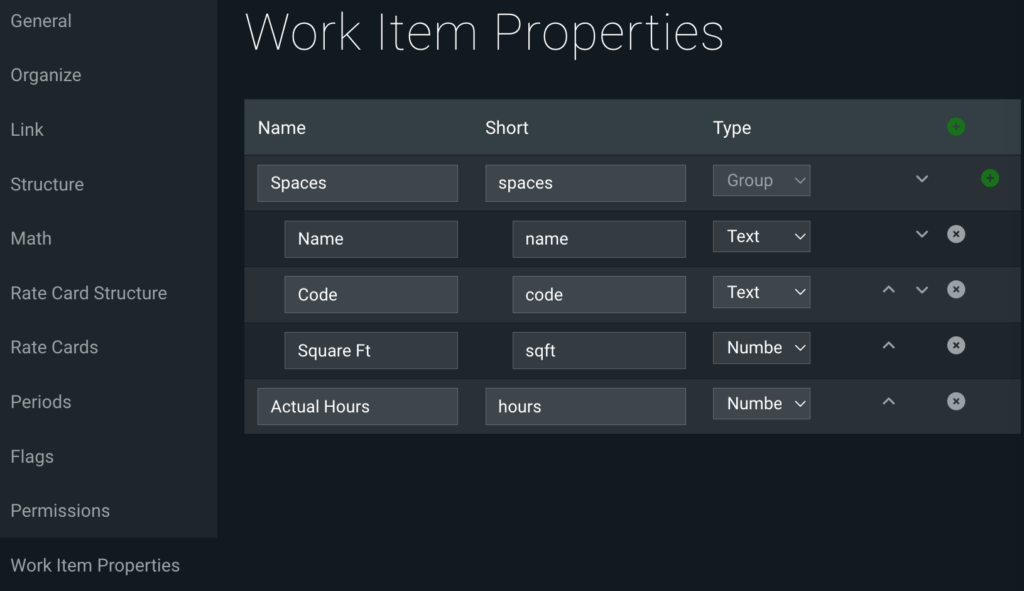Move Code property up
1024x591 pixels.
(889, 290)
